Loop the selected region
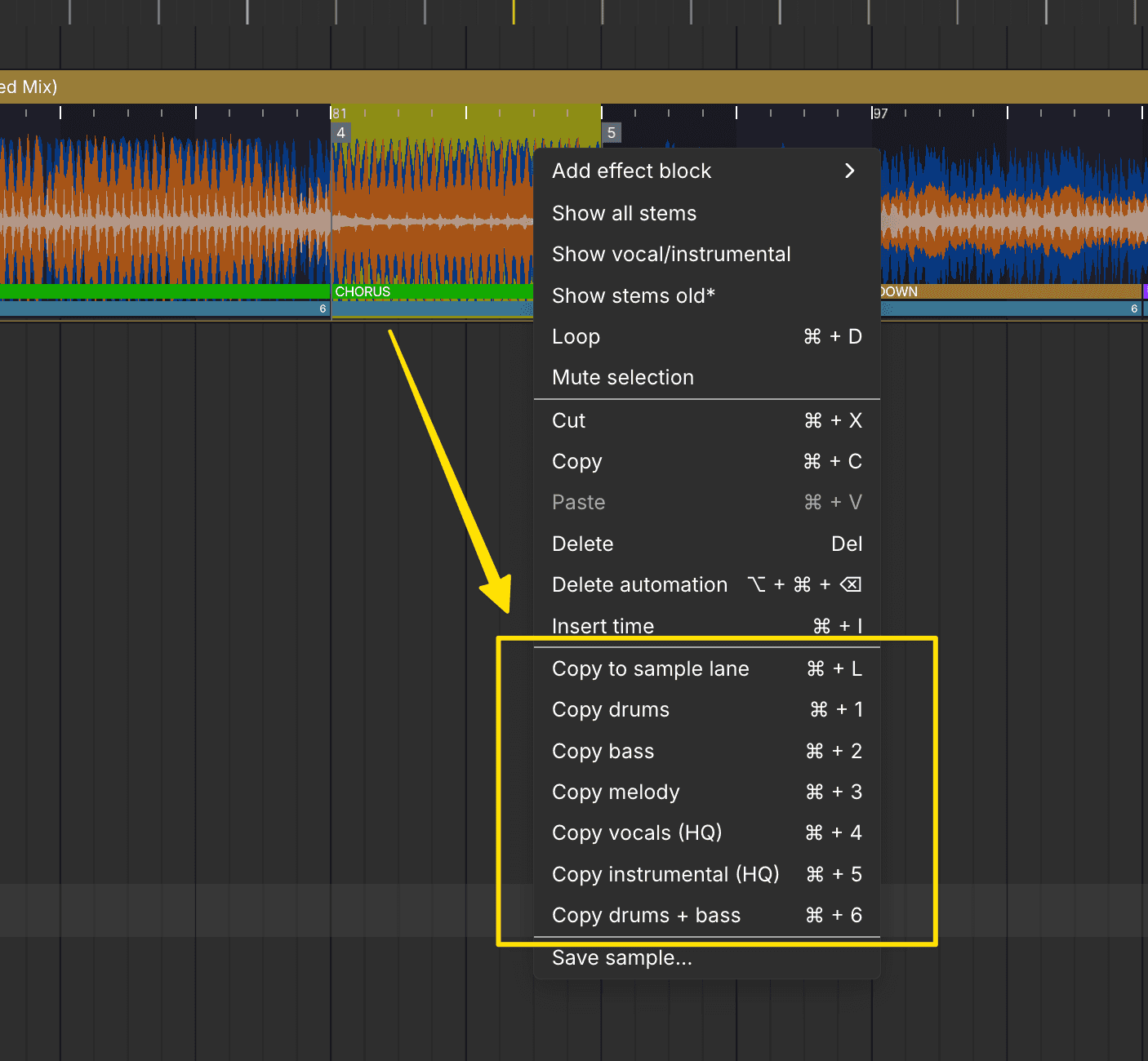Image resolution: width=1148 pixels, height=1061 pixels. [x=576, y=336]
